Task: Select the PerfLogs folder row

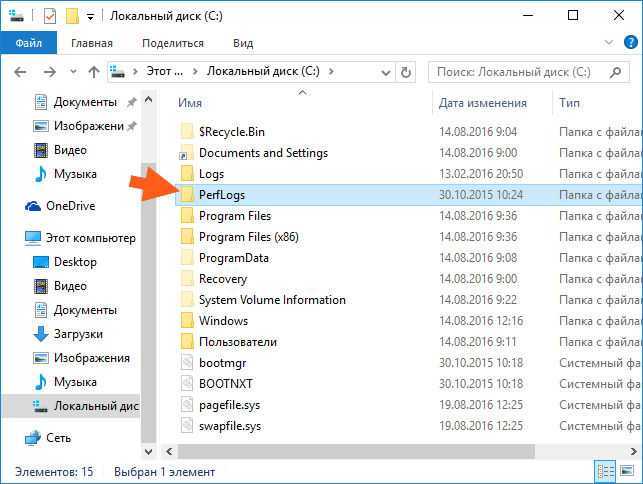Action: pyautogui.click(x=409, y=195)
